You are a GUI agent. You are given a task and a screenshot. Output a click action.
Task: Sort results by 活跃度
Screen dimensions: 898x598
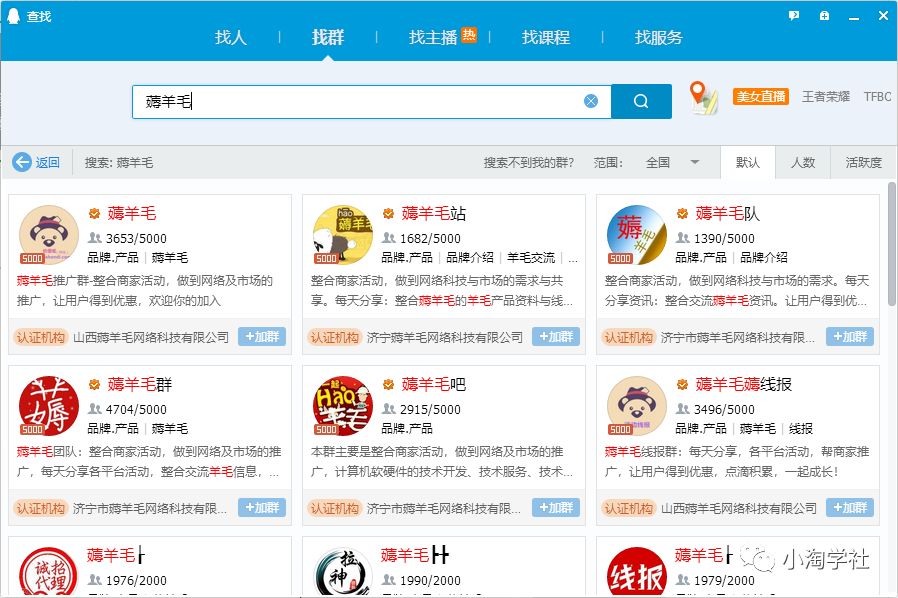[864, 163]
